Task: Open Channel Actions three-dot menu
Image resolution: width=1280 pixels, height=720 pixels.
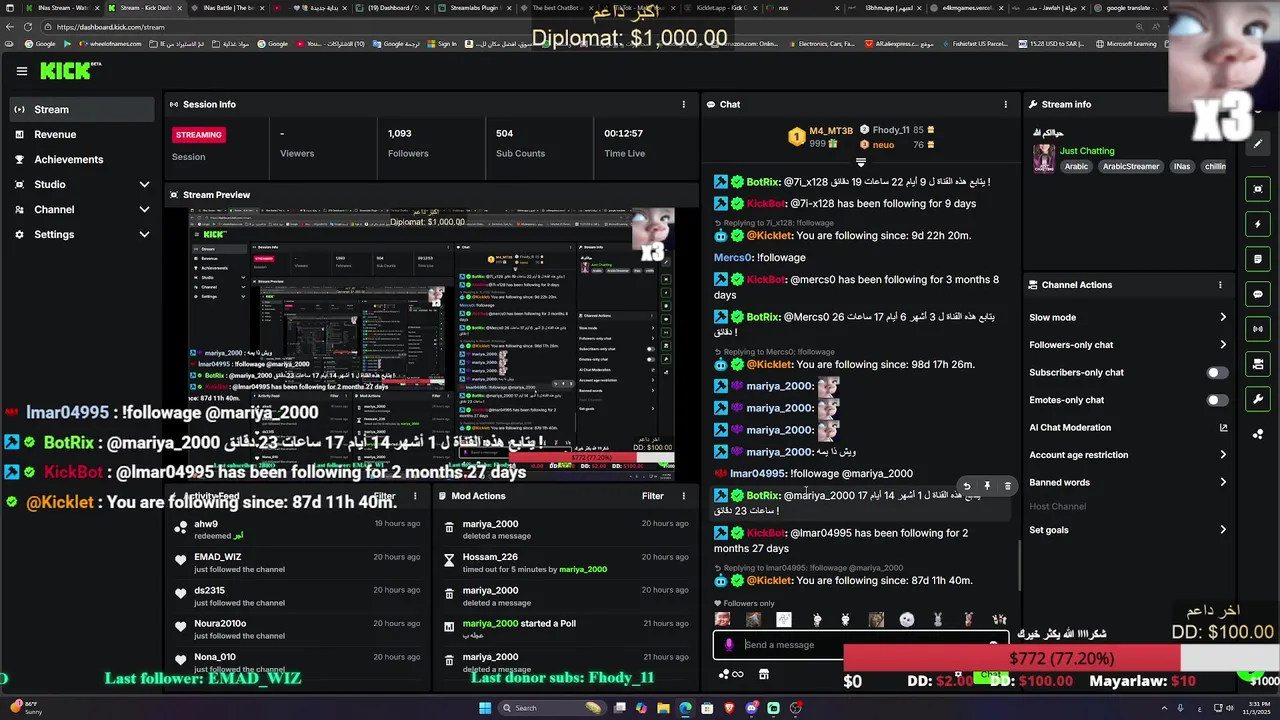Action: click(1220, 285)
